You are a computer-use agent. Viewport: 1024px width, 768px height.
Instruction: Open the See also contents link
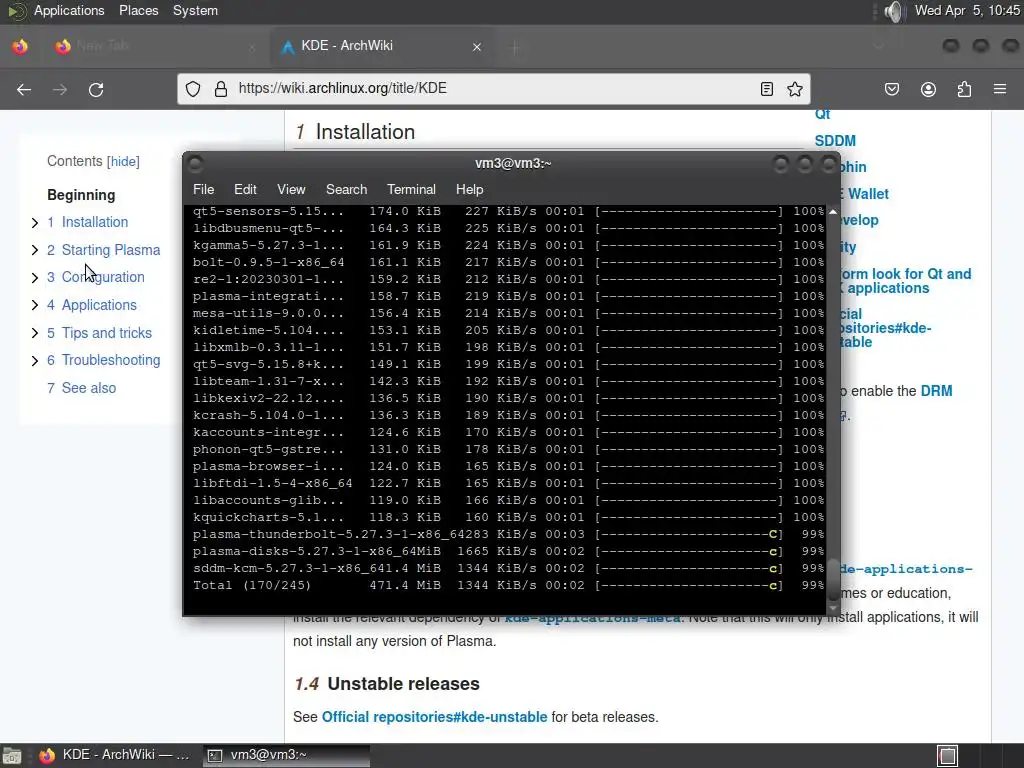click(x=82, y=388)
